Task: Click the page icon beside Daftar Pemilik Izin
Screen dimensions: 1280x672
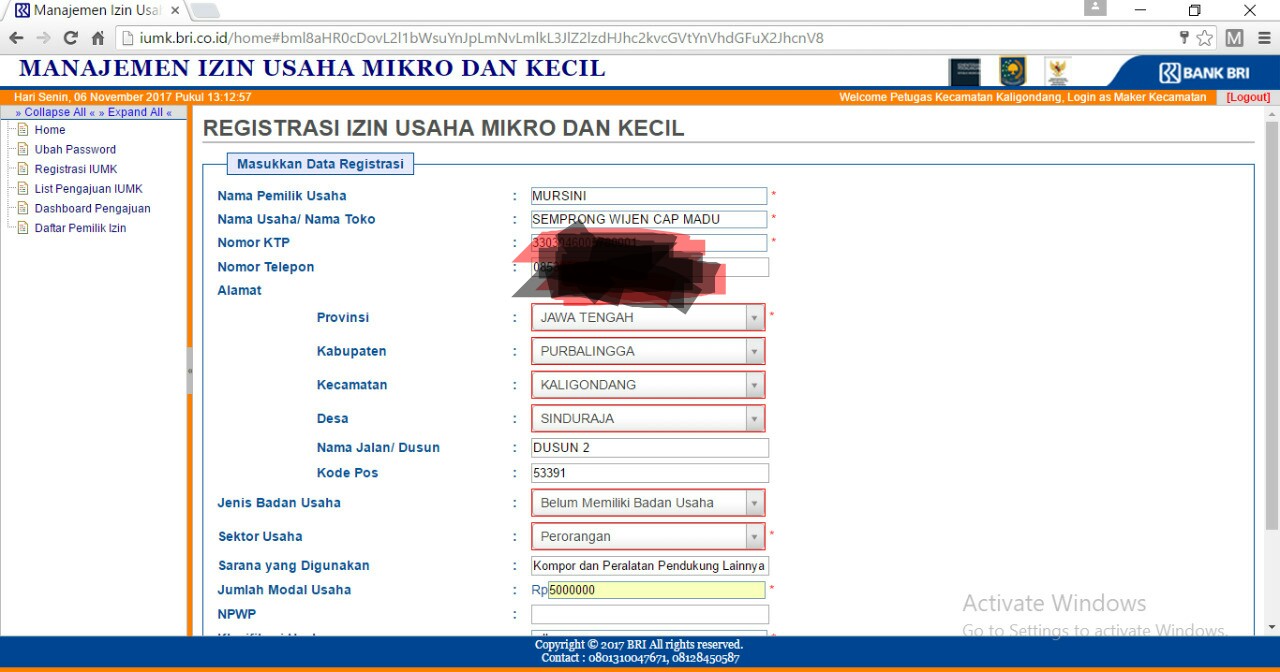Action: (23, 228)
